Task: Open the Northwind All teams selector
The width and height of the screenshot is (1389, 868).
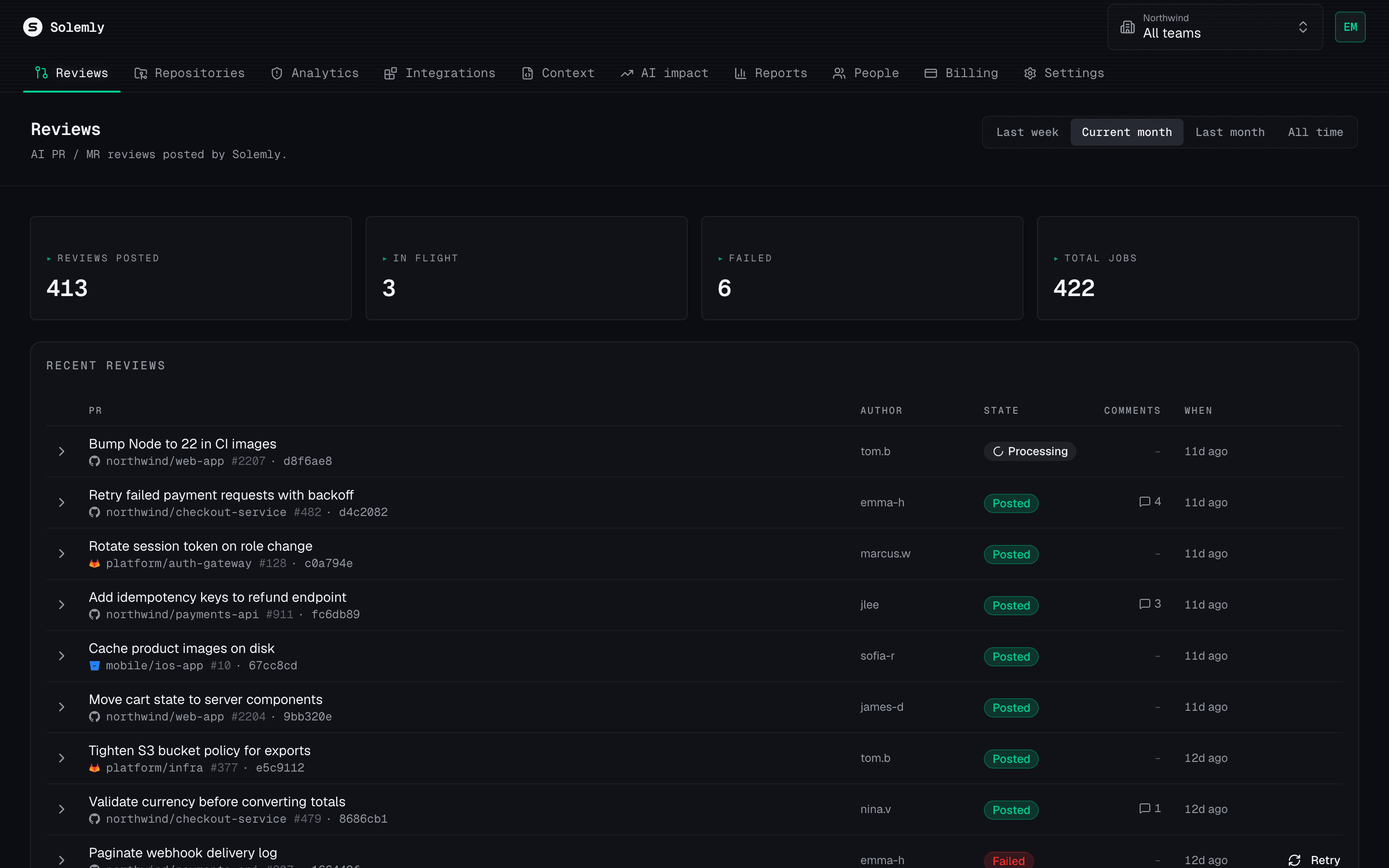Action: click(x=1214, y=27)
